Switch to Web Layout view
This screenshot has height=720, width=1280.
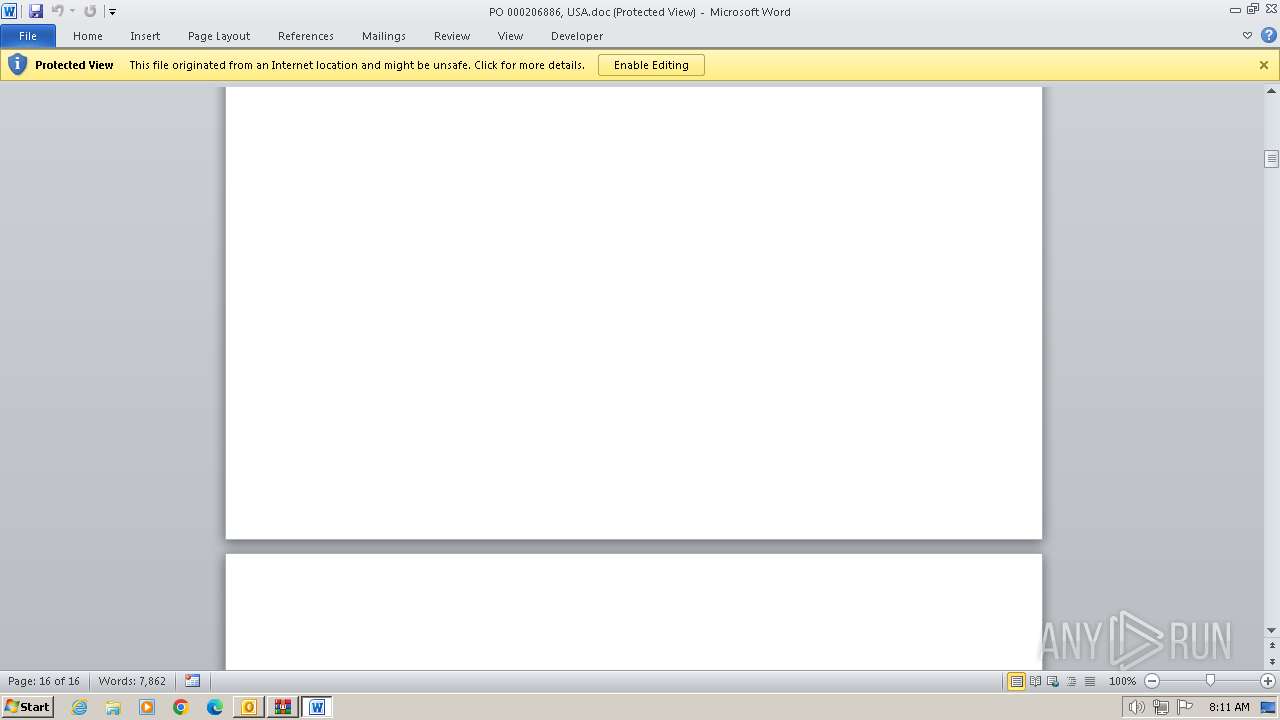click(x=1053, y=681)
